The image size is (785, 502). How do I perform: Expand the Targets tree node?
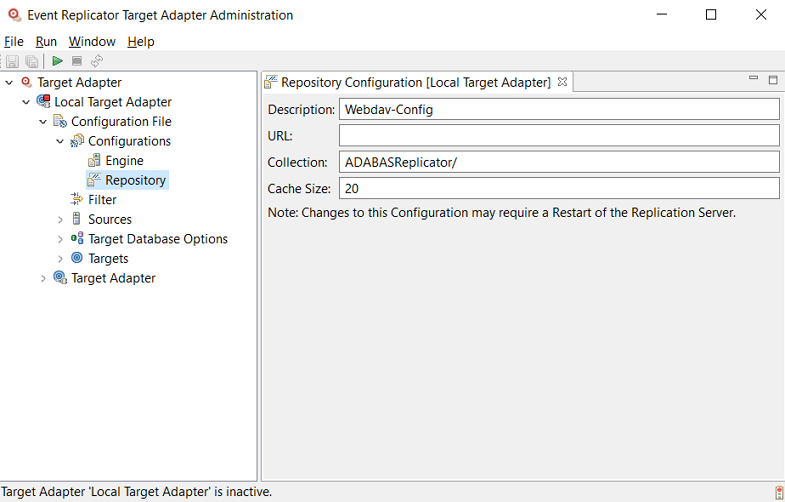60,259
